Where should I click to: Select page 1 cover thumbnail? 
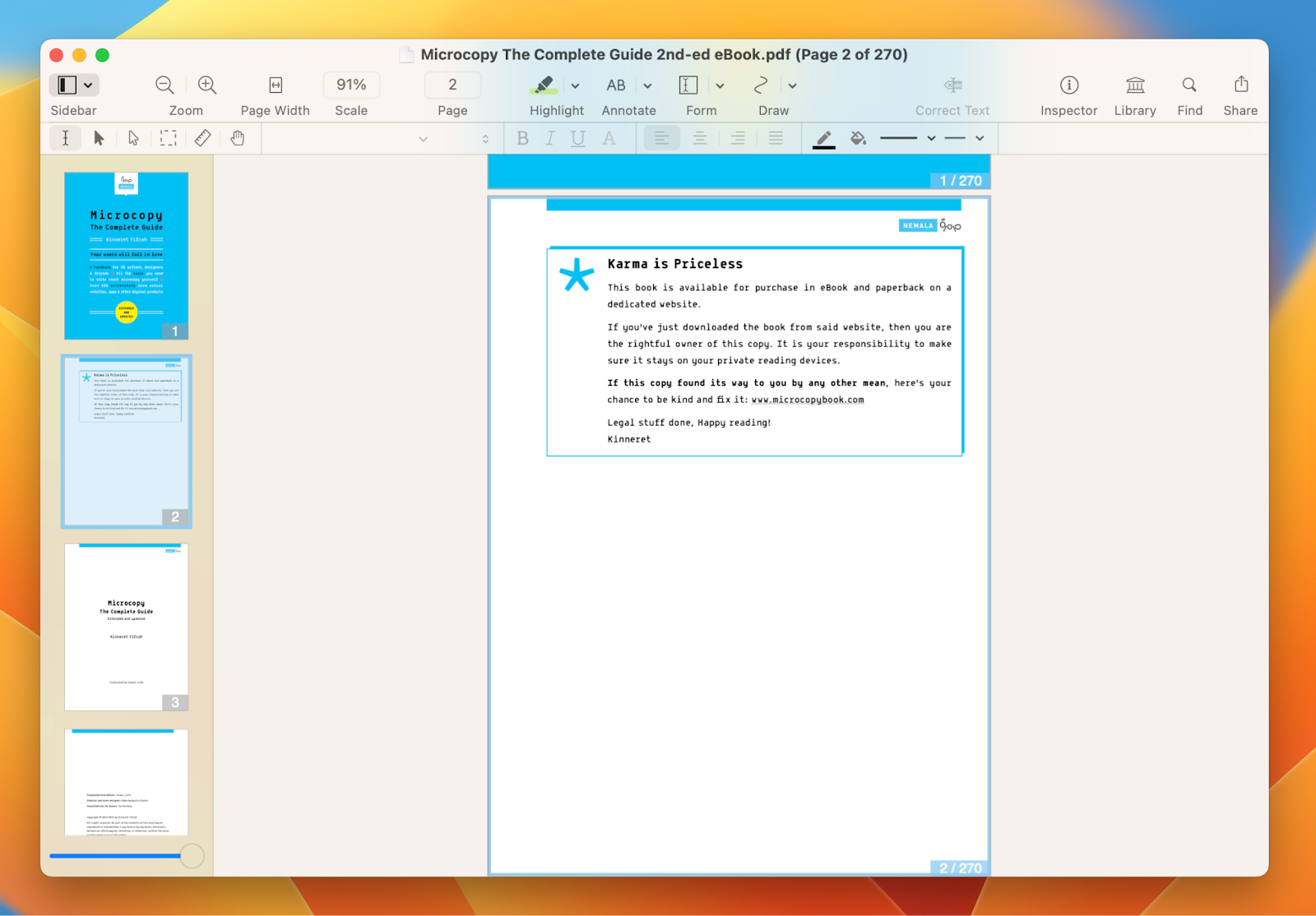[x=127, y=256]
